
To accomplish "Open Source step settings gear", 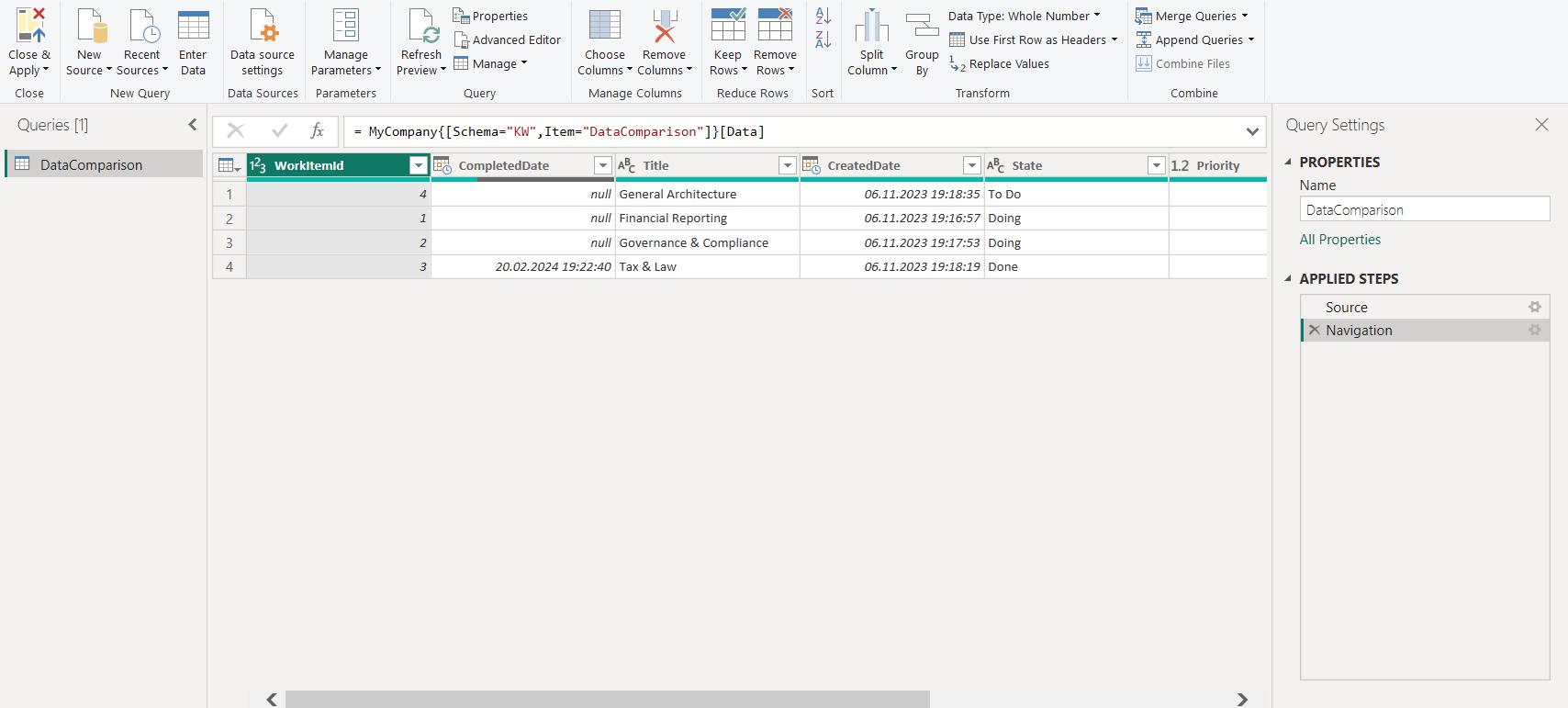I will 1535,307.
